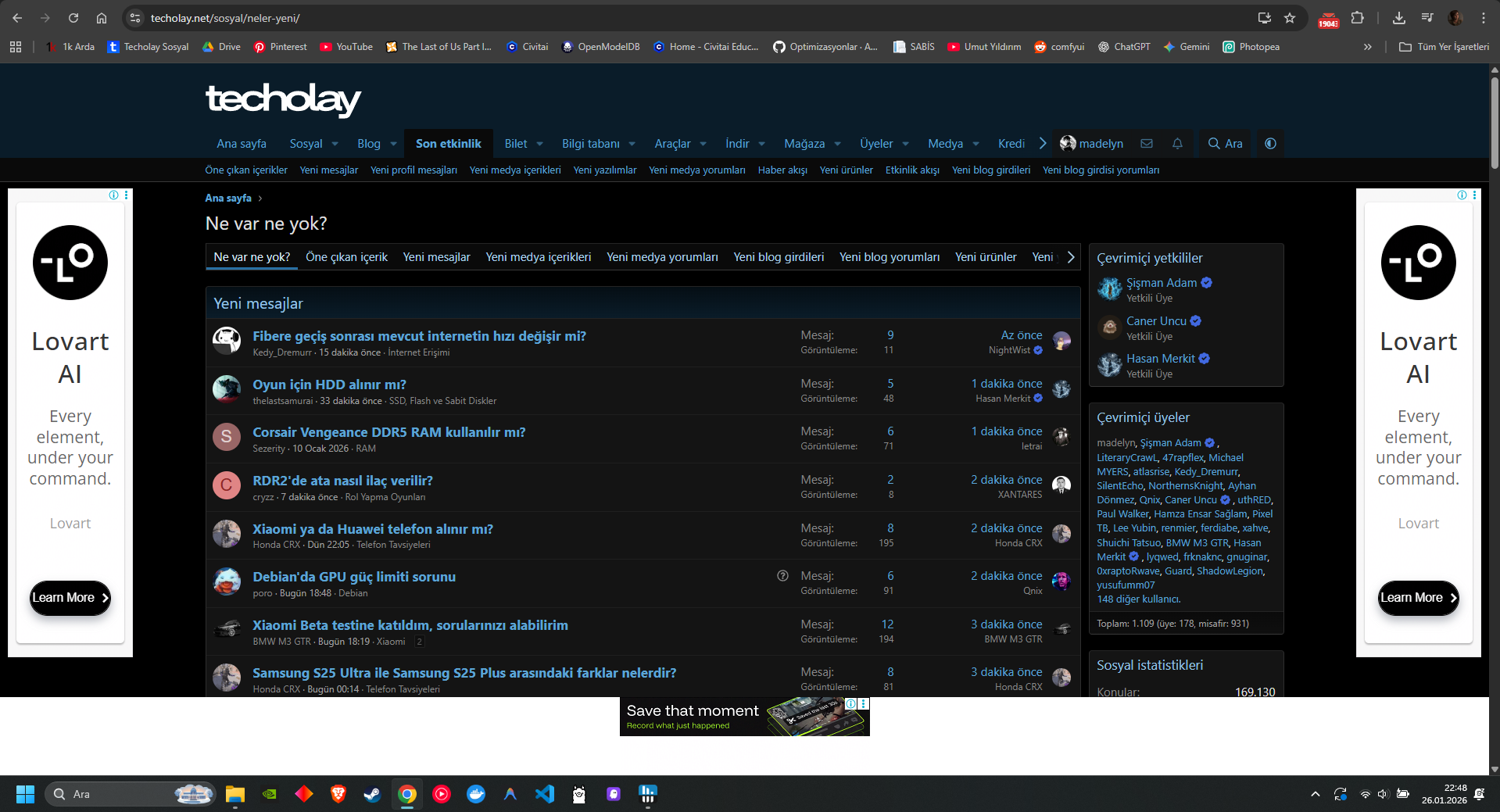Image resolution: width=1500 pixels, height=812 pixels.
Task: Open the taskbar clock and date
Action: pos(1445,794)
